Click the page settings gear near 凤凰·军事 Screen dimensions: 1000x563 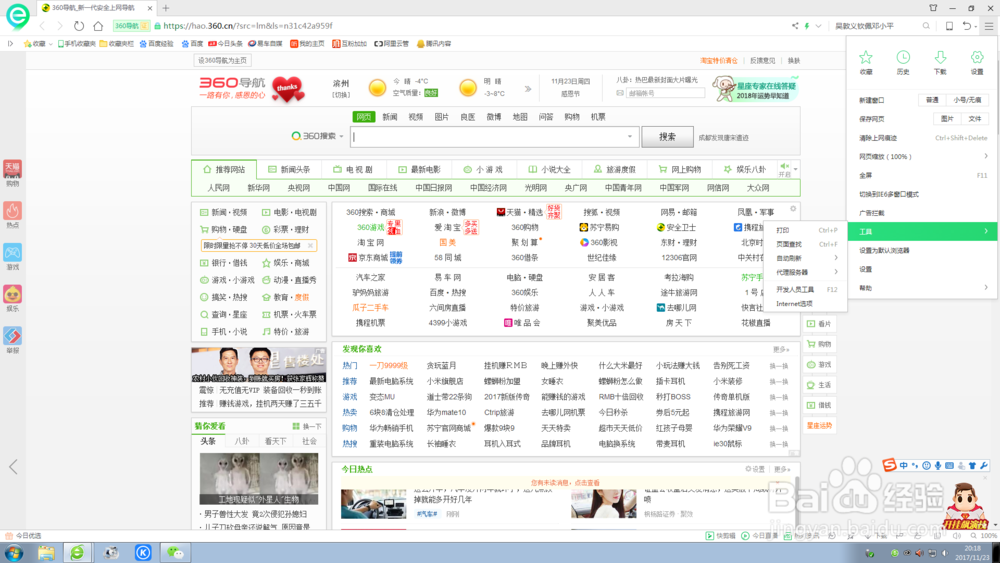point(793,208)
